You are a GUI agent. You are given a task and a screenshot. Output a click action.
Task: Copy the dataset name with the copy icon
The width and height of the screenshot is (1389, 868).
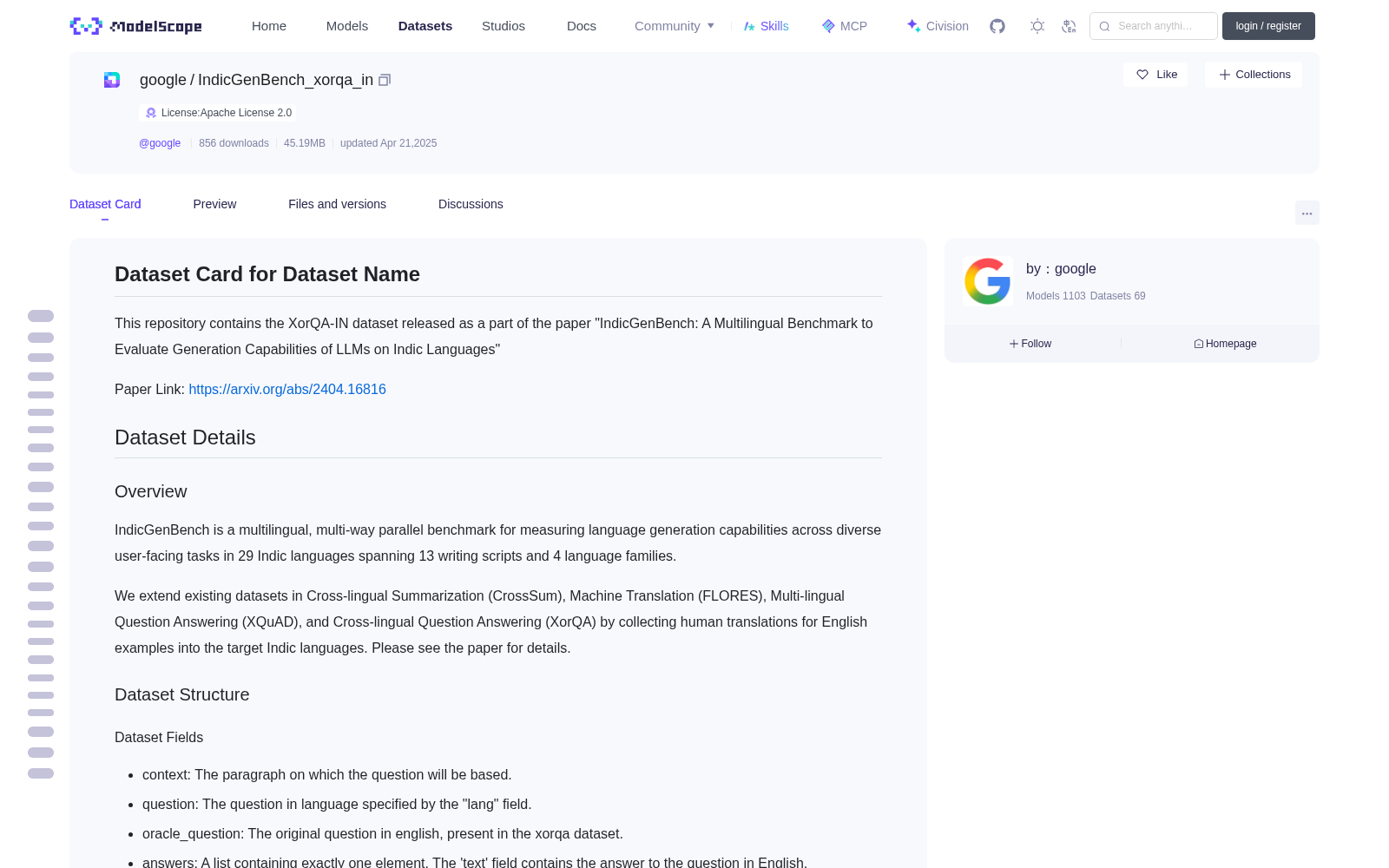(x=385, y=80)
